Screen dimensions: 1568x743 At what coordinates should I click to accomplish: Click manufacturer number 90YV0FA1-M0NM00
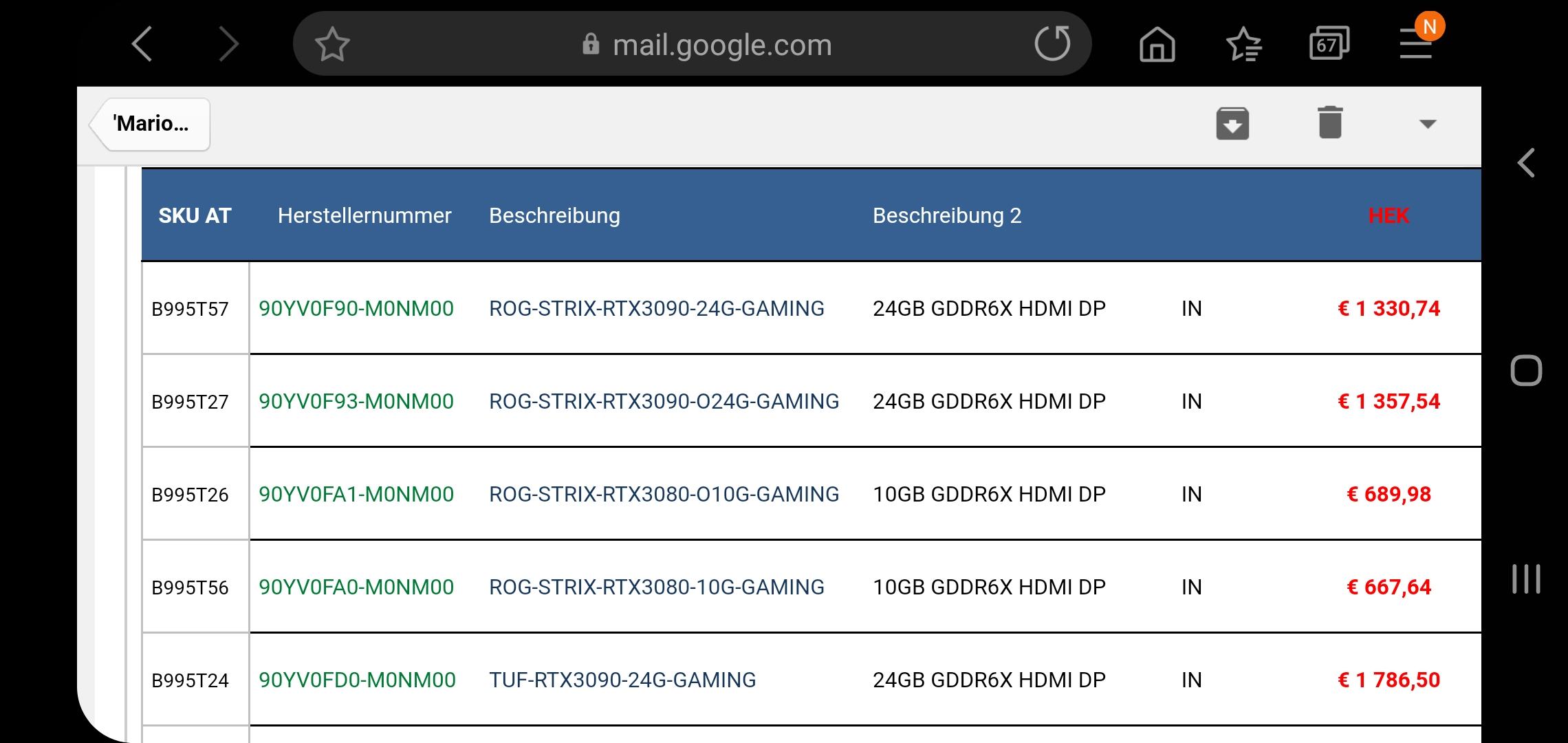356,495
